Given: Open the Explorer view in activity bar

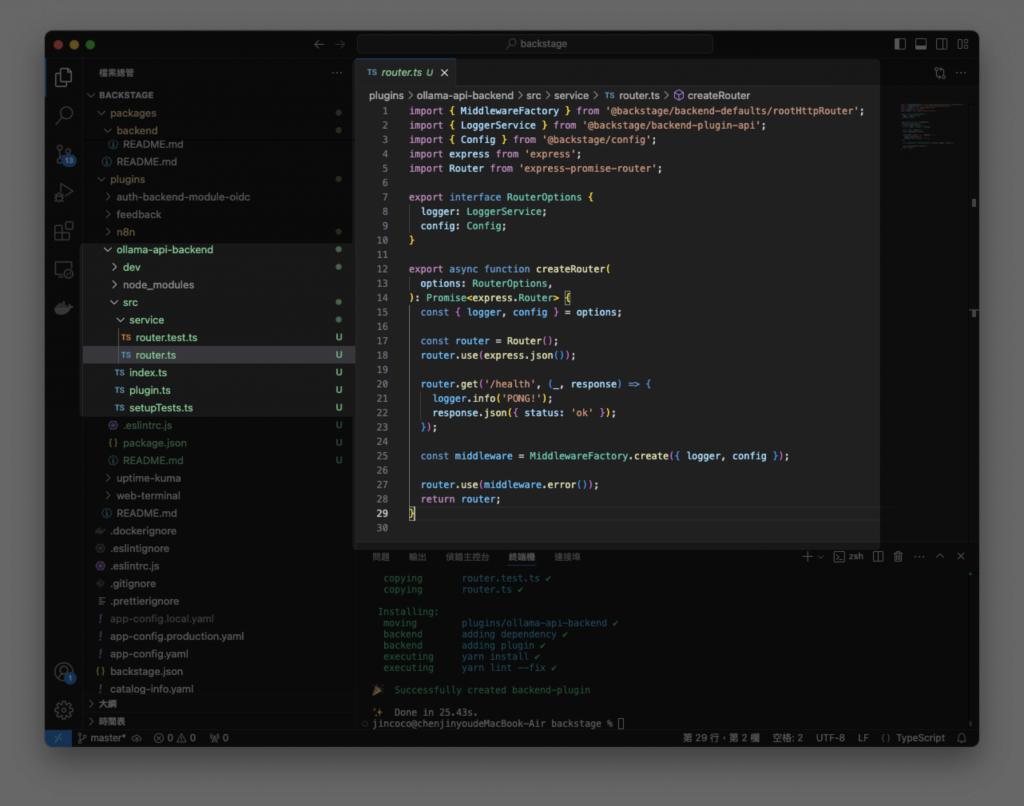Looking at the screenshot, I should point(63,78).
